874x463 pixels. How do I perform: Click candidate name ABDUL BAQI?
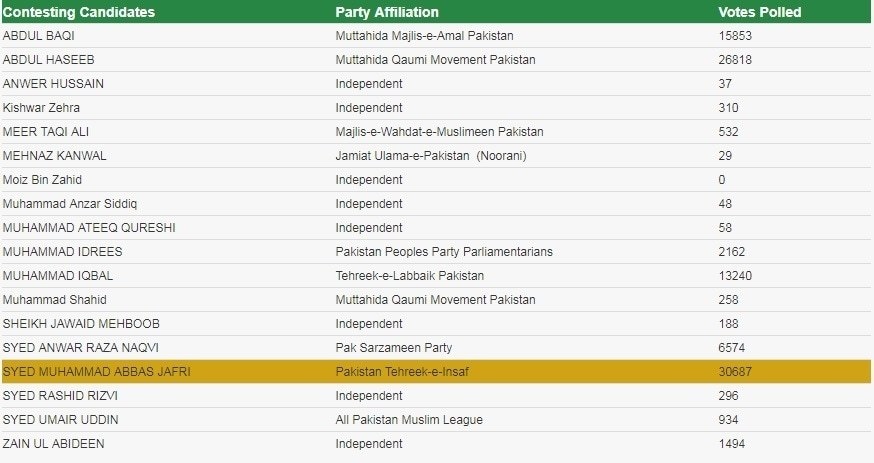[38, 36]
